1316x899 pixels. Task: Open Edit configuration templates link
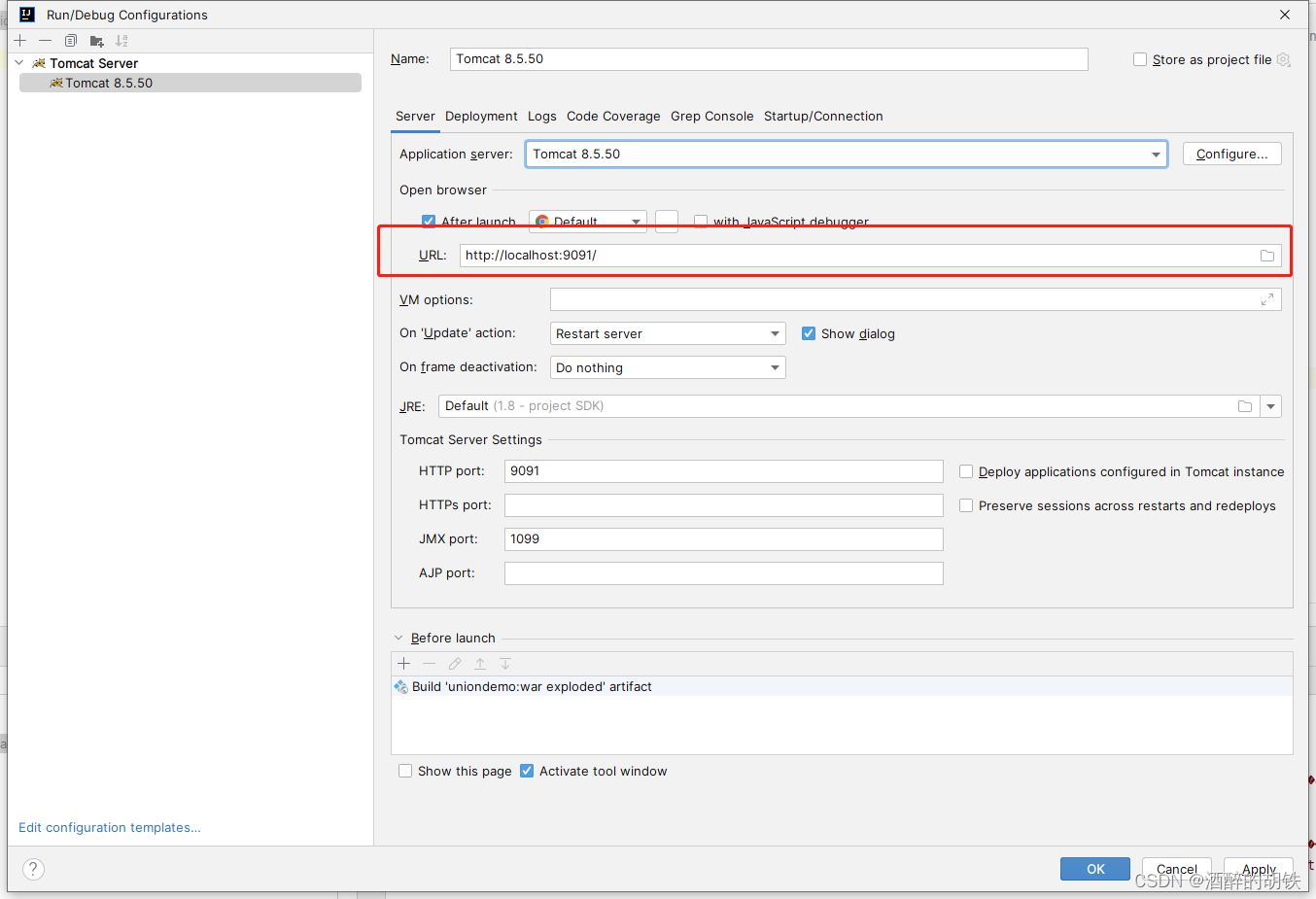point(110,827)
